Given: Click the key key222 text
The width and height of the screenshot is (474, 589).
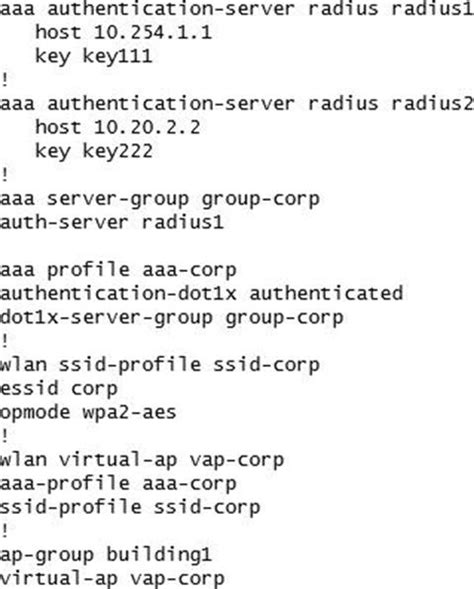Looking at the screenshot, I should (94, 151).
